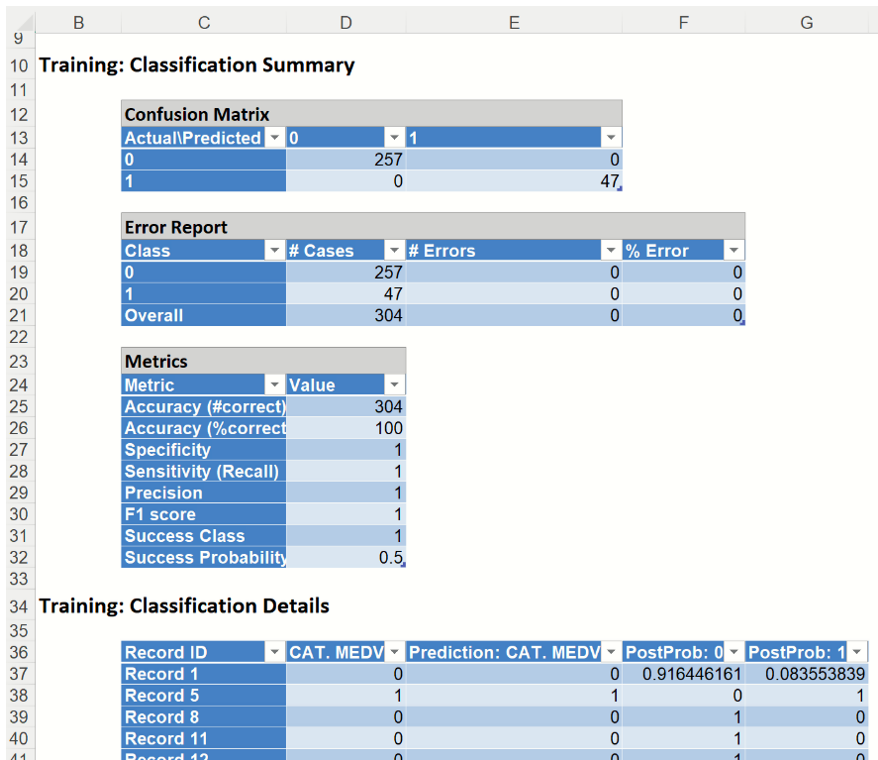Click the Training: Classification Summary heading cell
The height and width of the screenshot is (760, 878).
click(x=196, y=66)
